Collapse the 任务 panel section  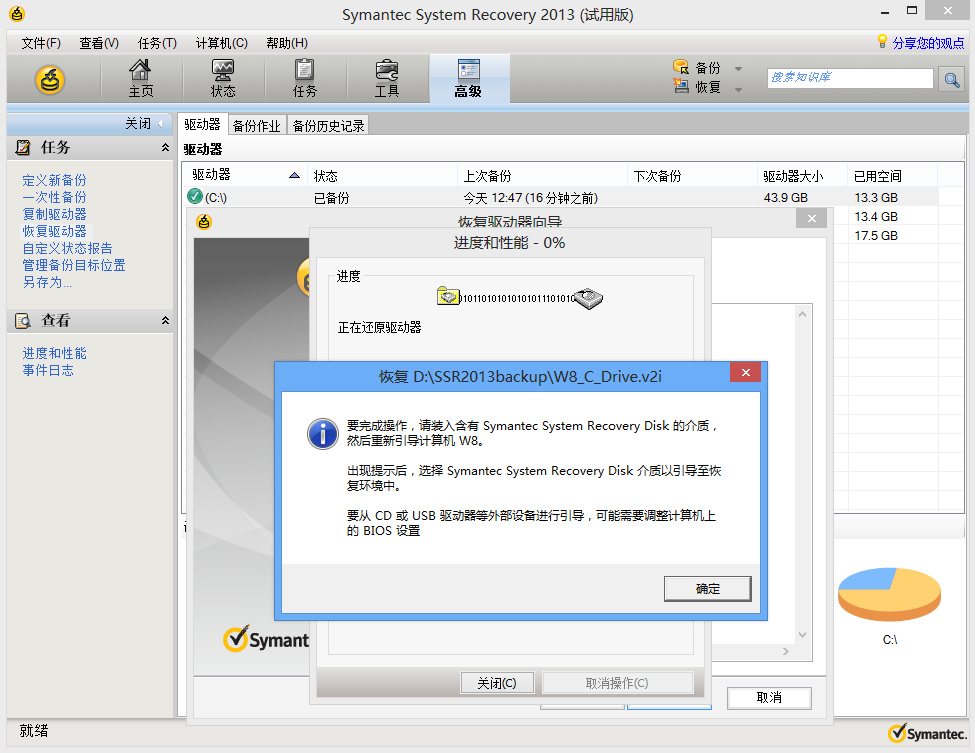point(165,147)
